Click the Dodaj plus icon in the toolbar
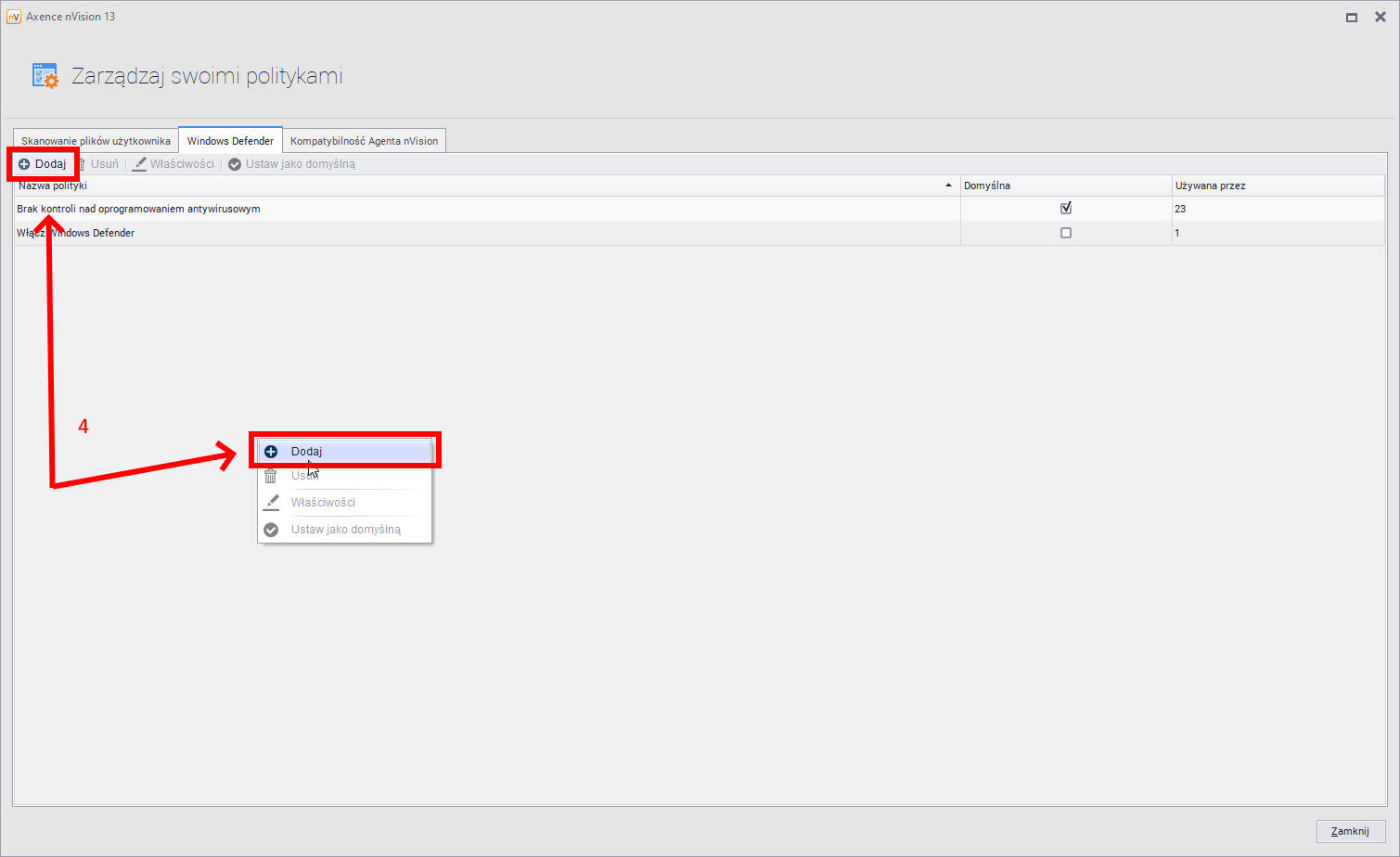This screenshot has height=857, width=1400. pyautogui.click(x=24, y=164)
